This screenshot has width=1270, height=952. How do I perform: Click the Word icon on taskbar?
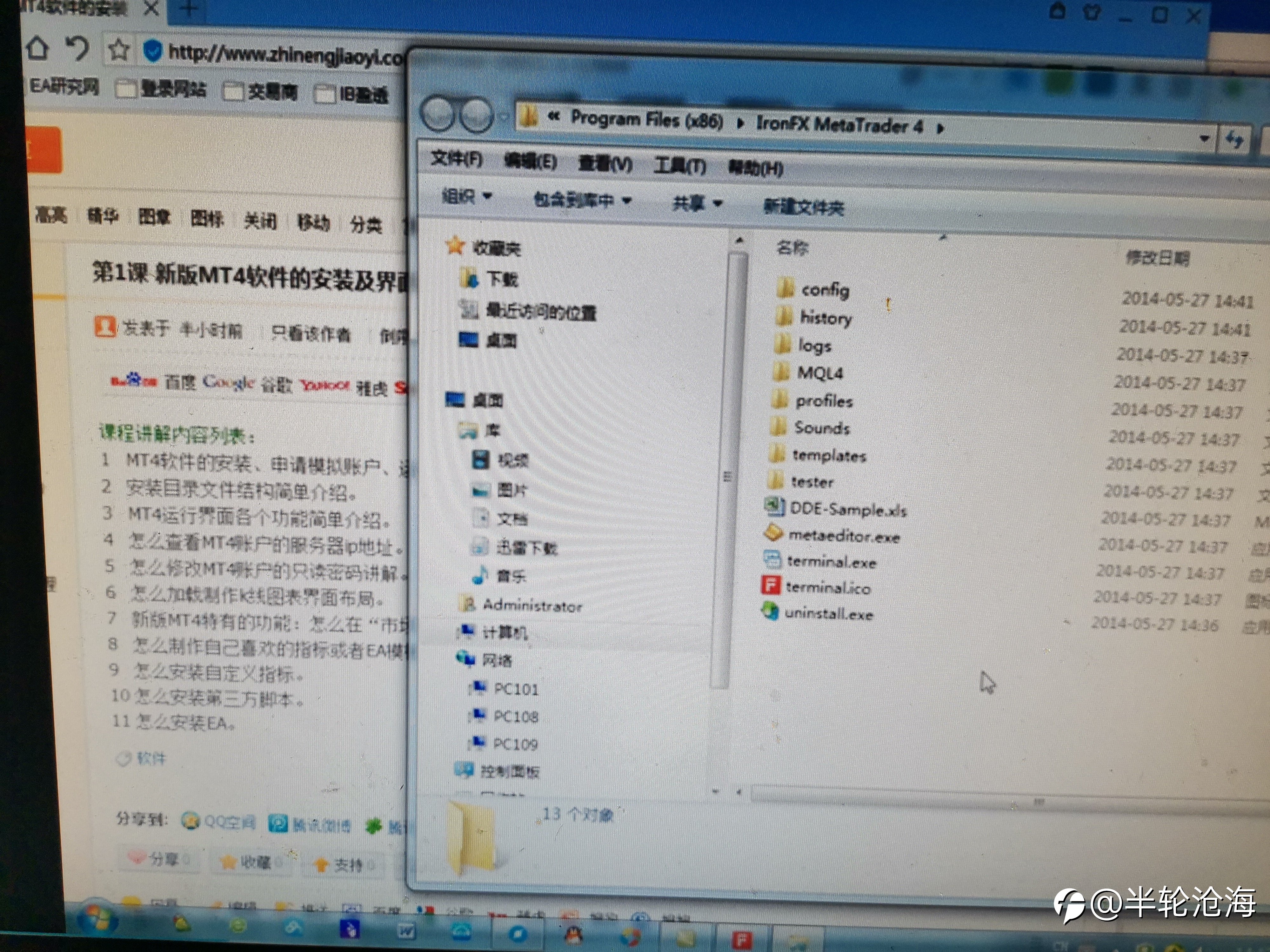coord(406,931)
